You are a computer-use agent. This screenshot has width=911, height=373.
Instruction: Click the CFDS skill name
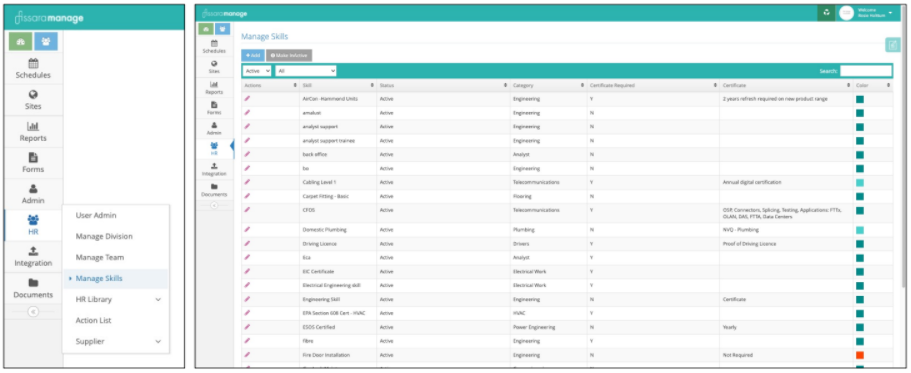click(309, 210)
